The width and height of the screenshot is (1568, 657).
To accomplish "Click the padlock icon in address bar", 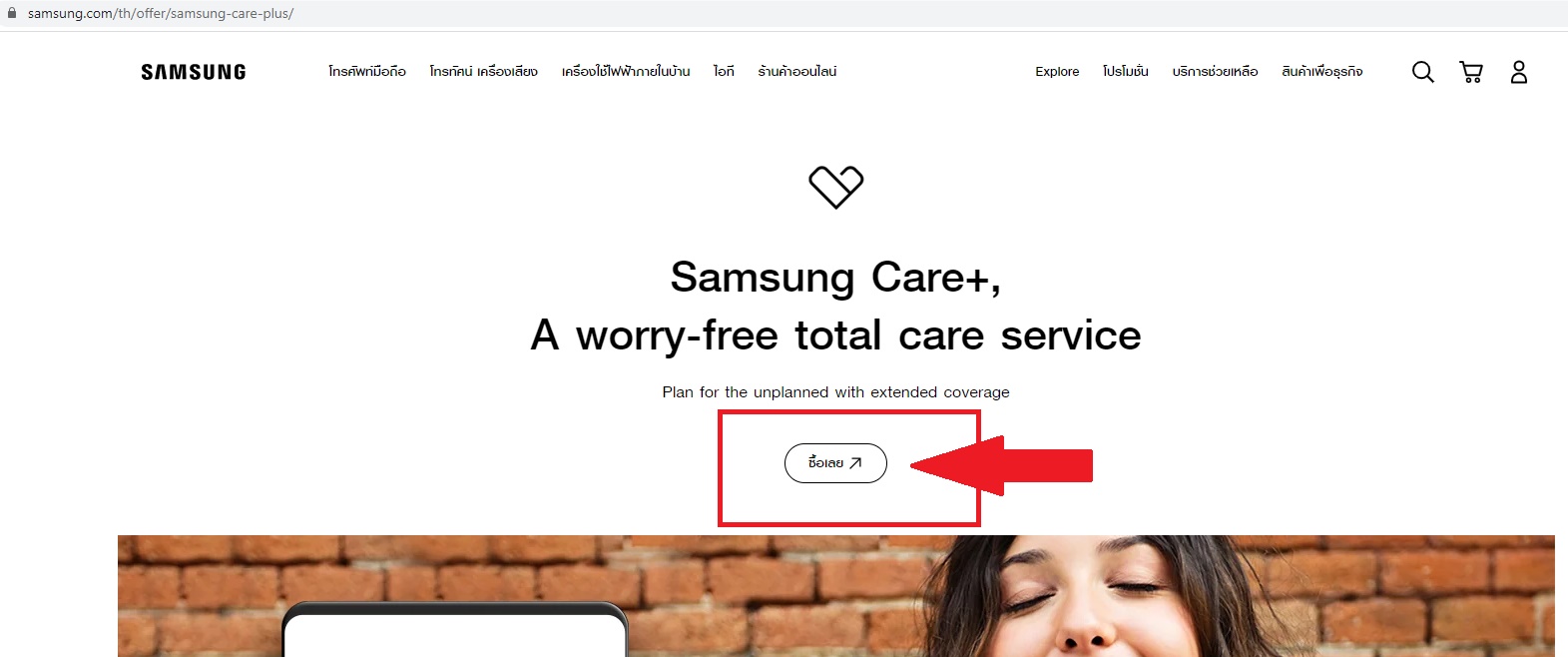I will [x=12, y=13].
